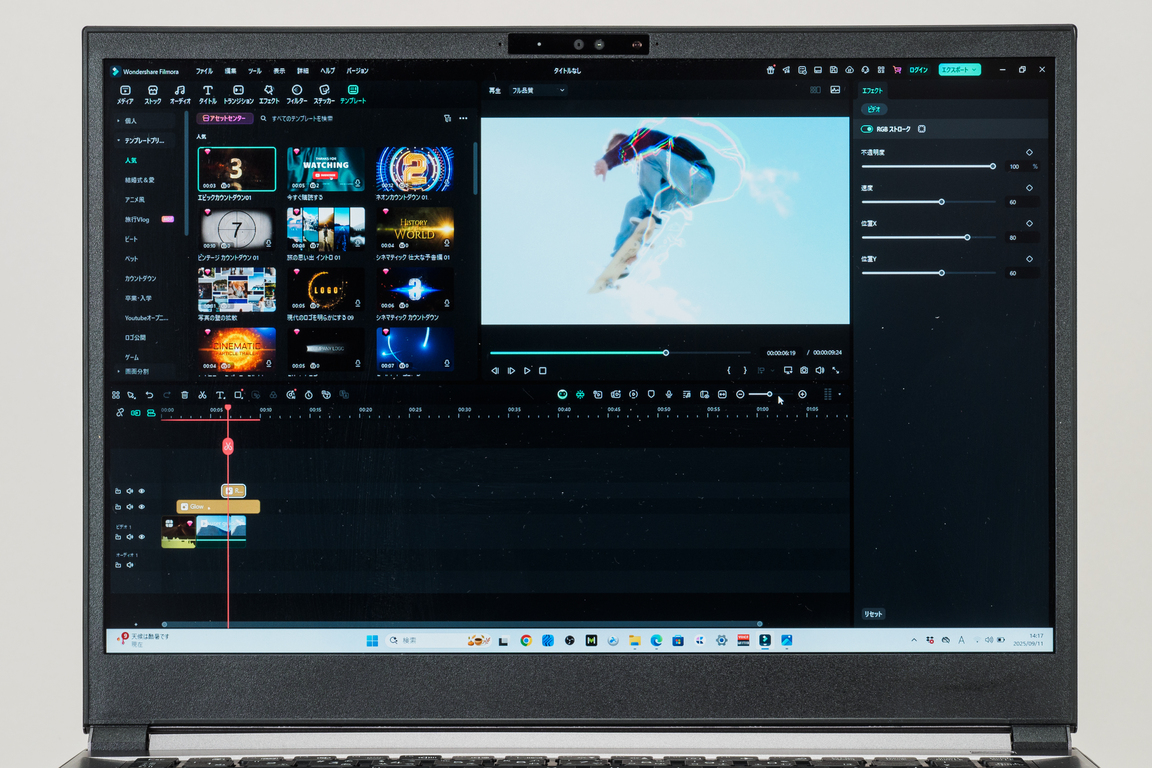
Task: Click the delete trash icon in timeline toolbar
Action: pyautogui.click(x=184, y=395)
